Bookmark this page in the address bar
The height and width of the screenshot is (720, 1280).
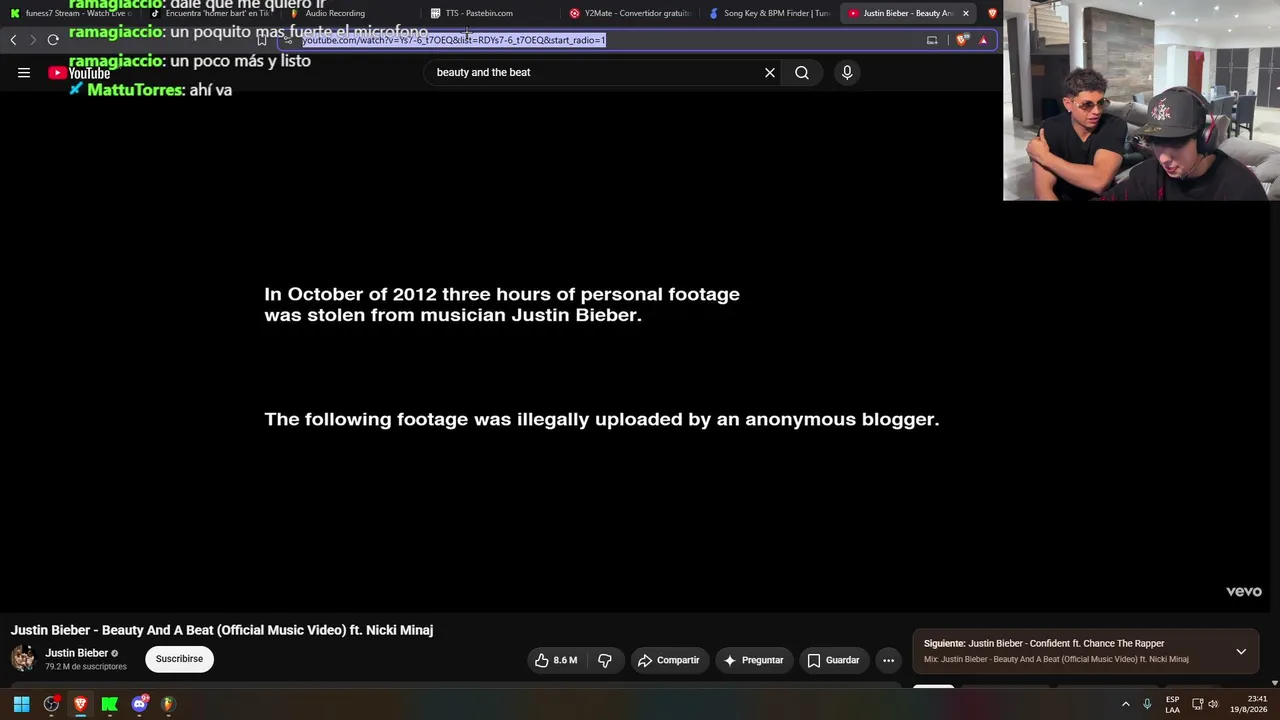point(262,40)
